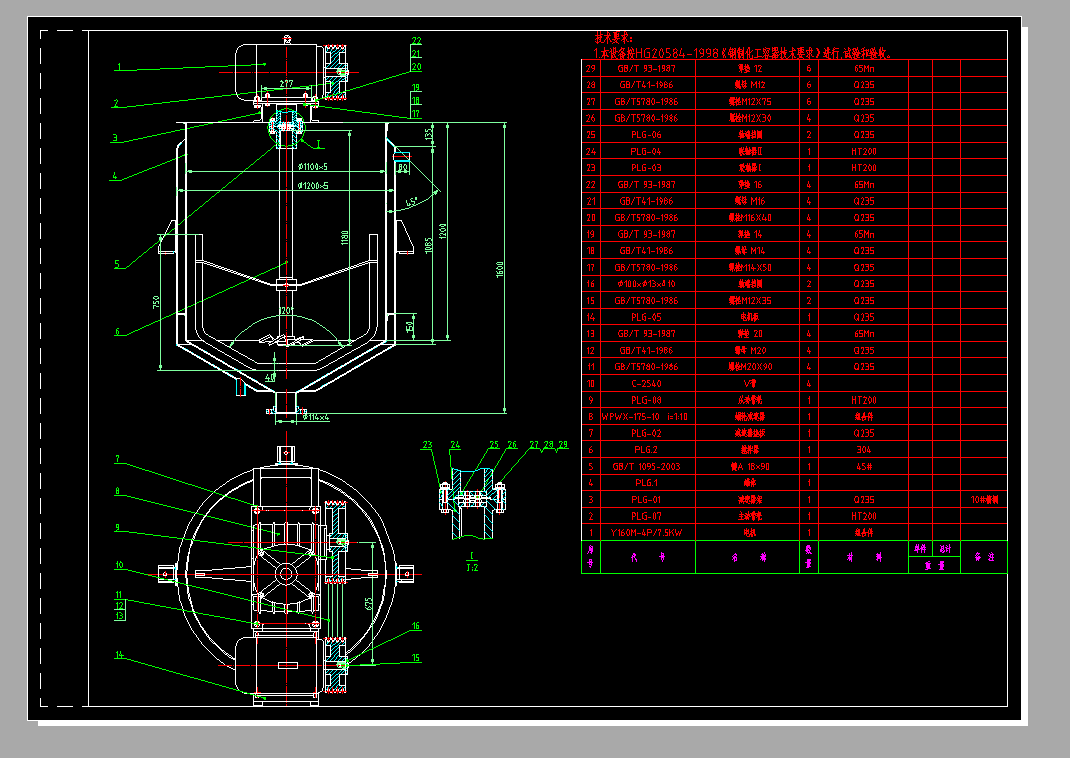Screen dimensions: 1070x758
Task: Select the 675 dimension in the plan view
Action: 368,604
